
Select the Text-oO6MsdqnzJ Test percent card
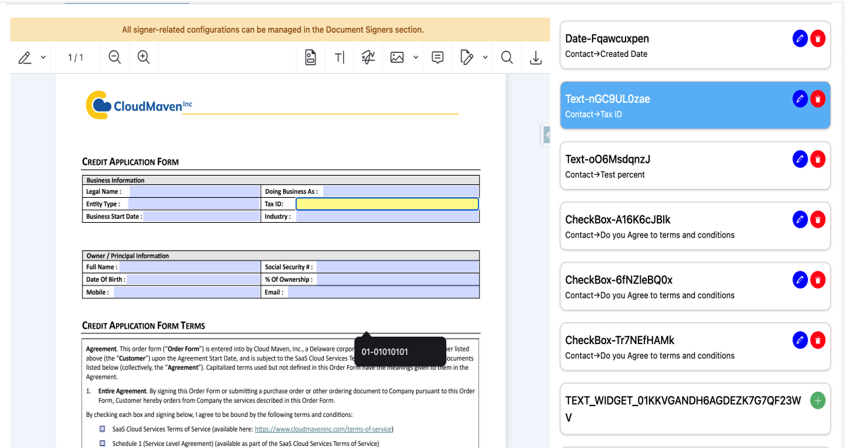click(695, 166)
